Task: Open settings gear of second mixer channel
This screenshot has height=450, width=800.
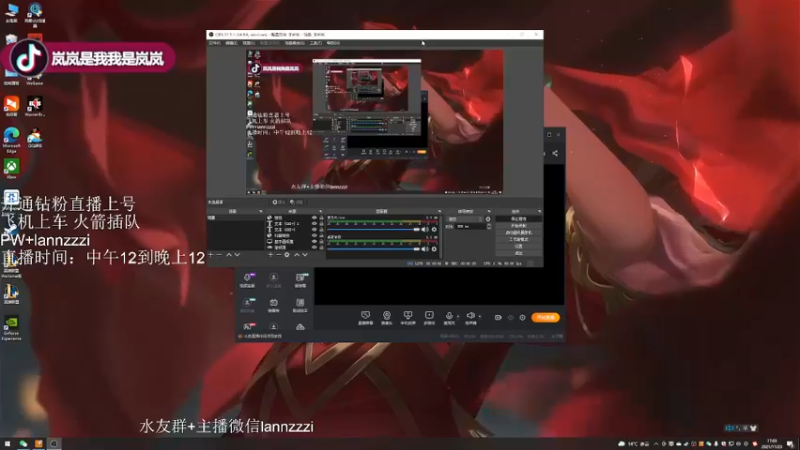Action: click(x=434, y=249)
